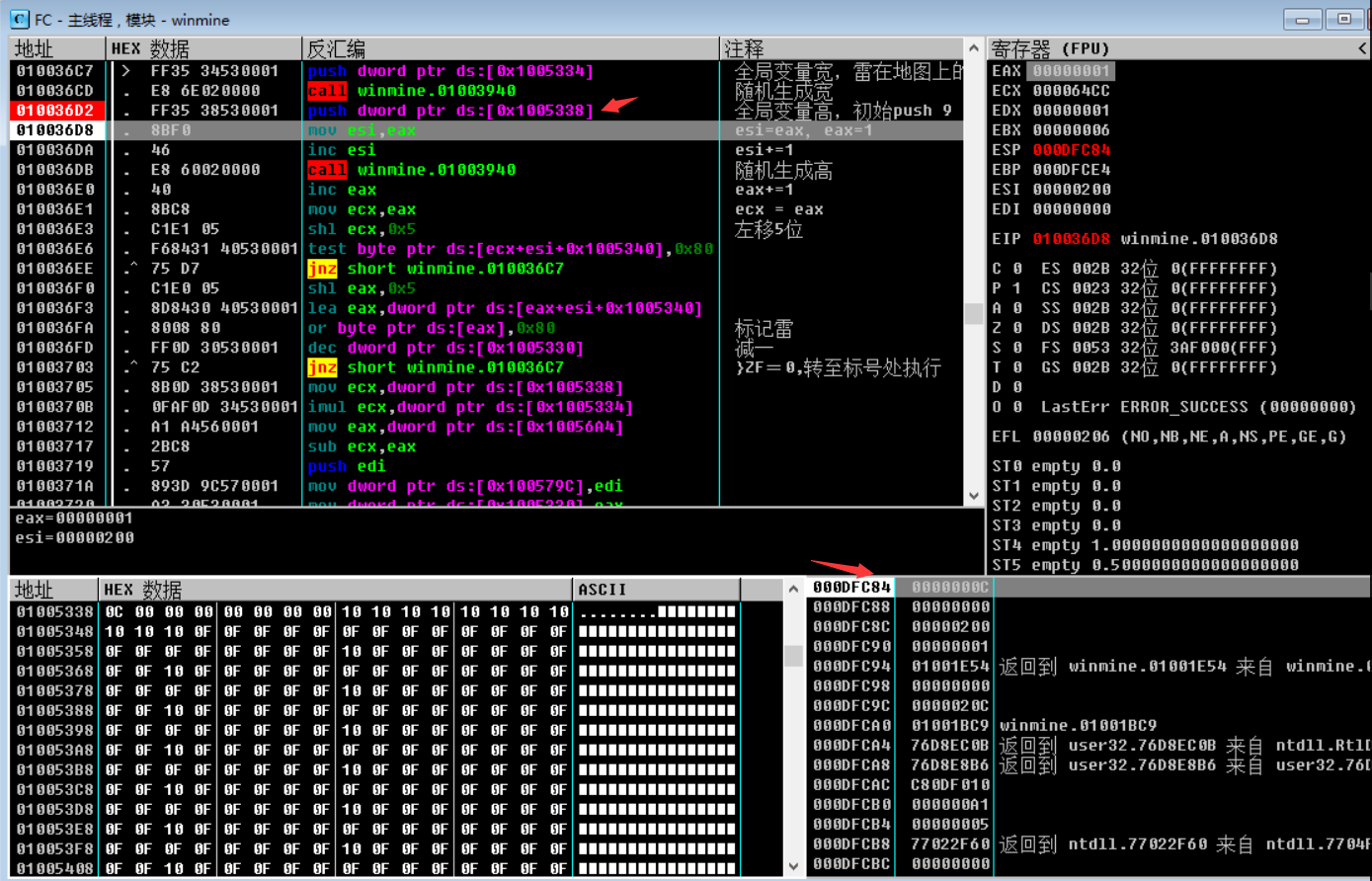Click the comment 标记雷
Image resolution: width=1372 pixels, height=881 pixels.
764,328
